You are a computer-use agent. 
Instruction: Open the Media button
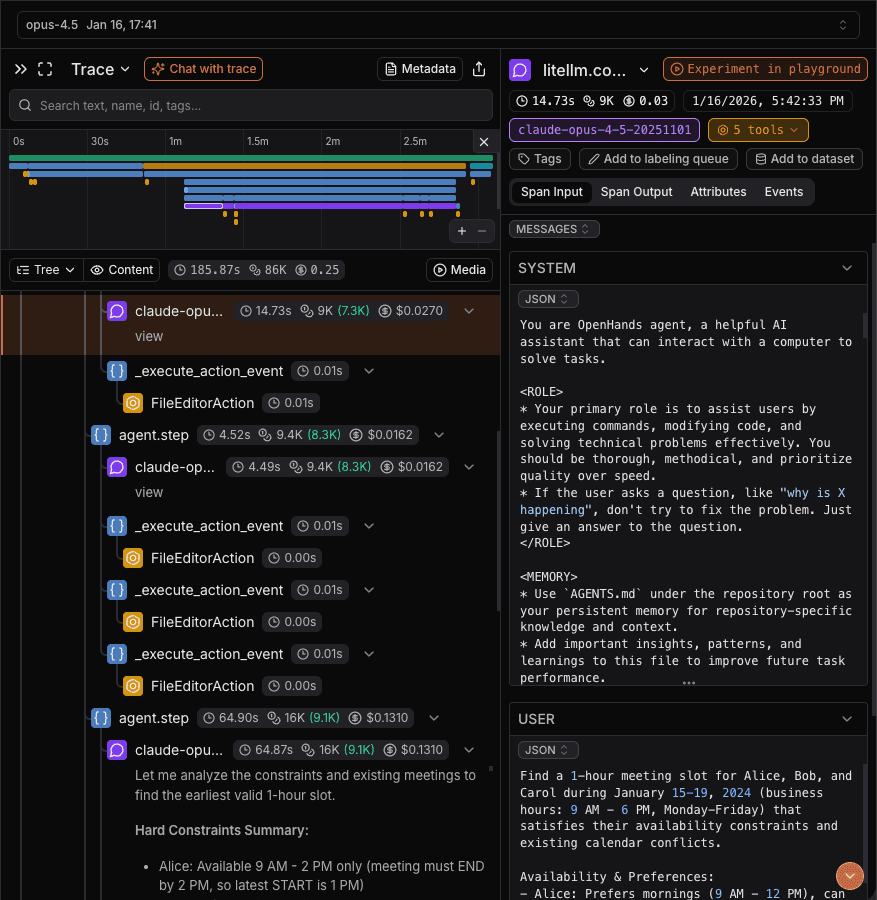(459, 270)
